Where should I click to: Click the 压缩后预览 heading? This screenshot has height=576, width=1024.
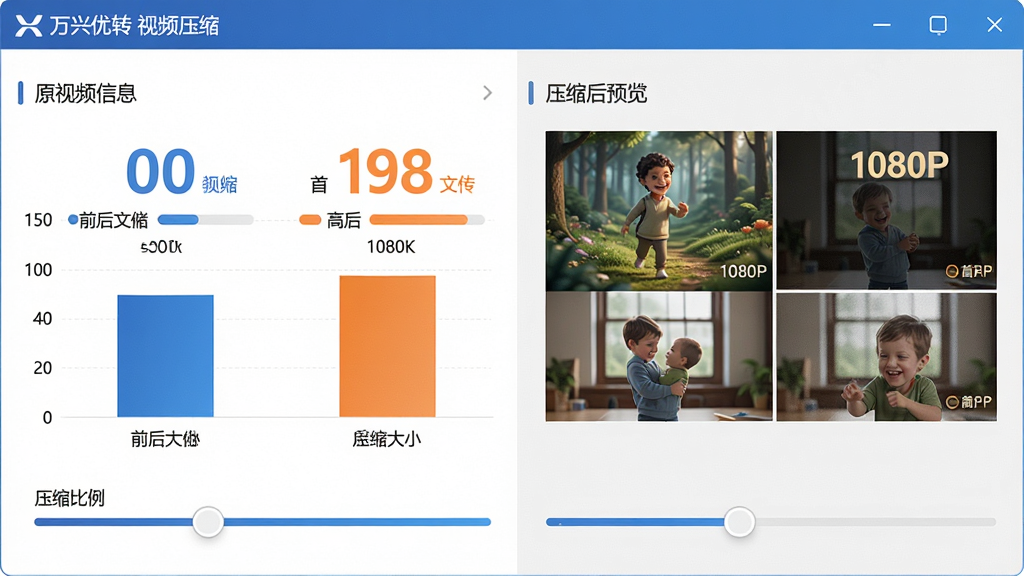(x=596, y=93)
